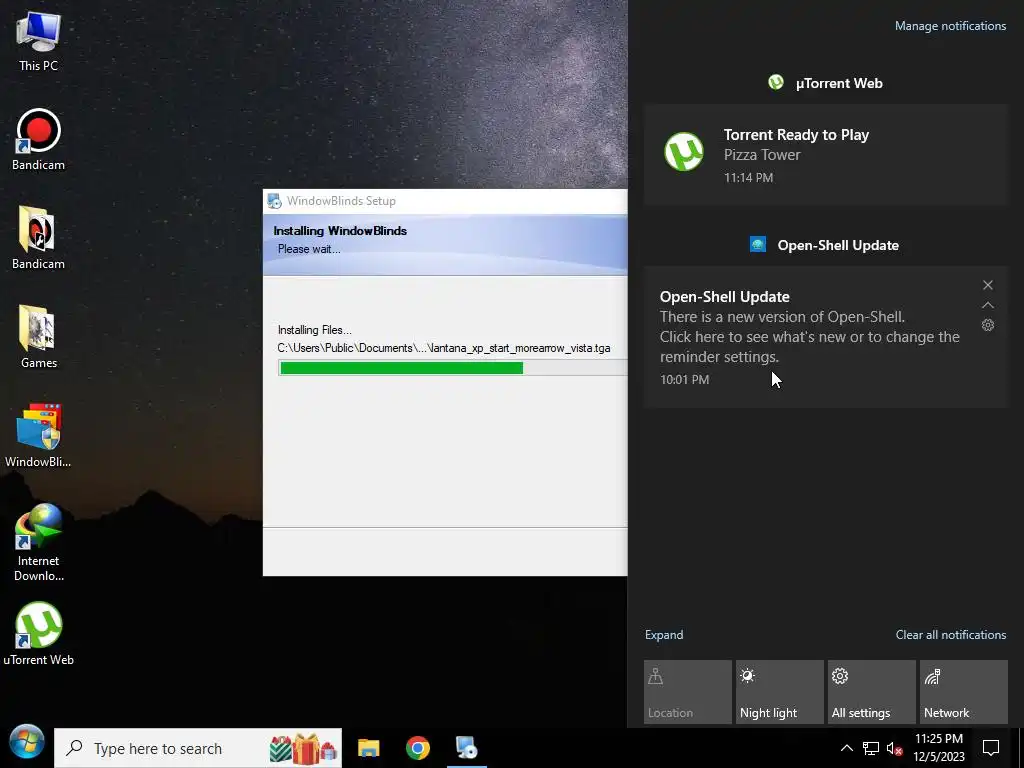This screenshot has height=768, width=1024.
Task: Click the 'Installing WindowBlinds' heading
Action: pyautogui.click(x=340, y=231)
